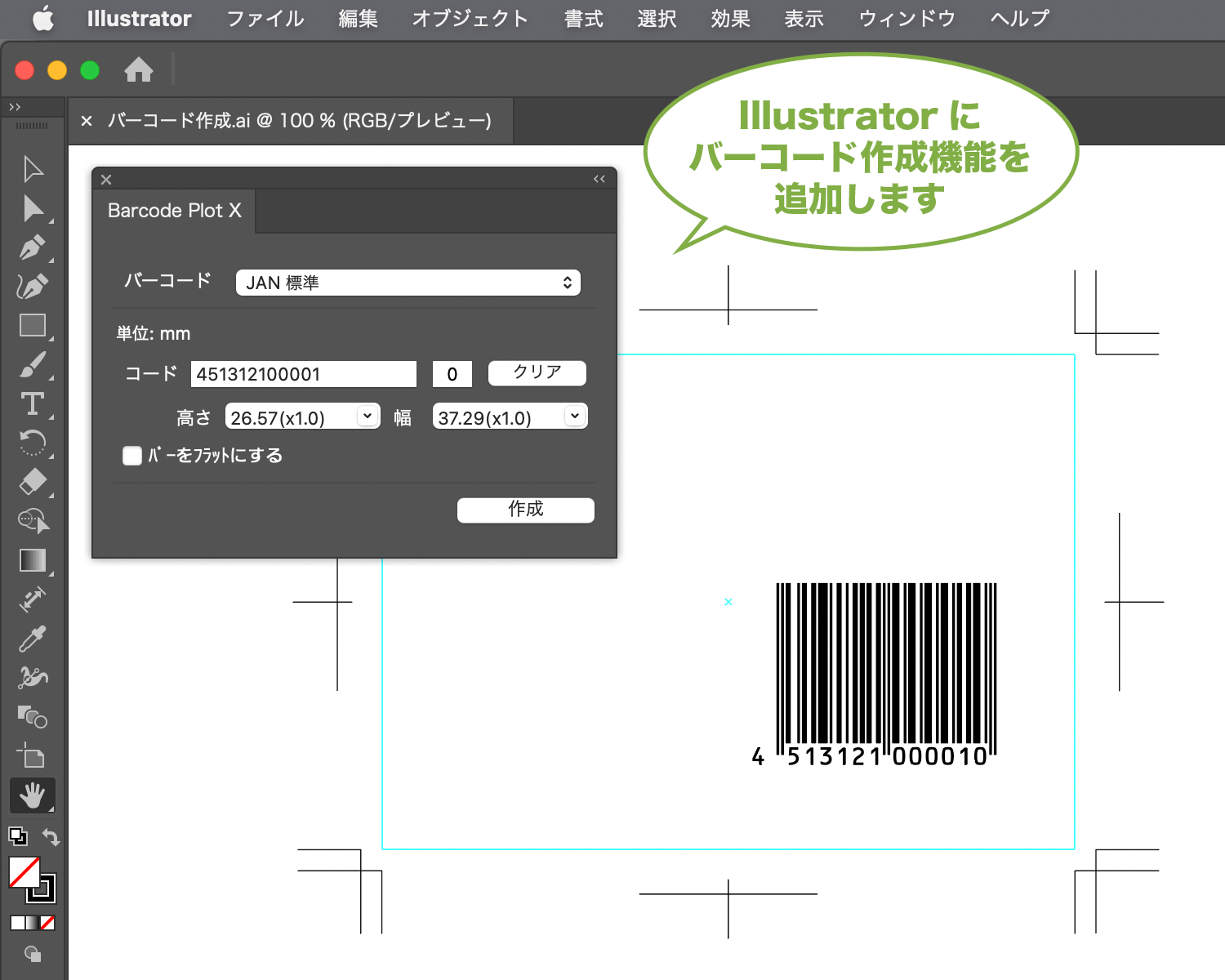The width and height of the screenshot is (1225, 980).
Task: Select the Gradient tool
Action: [33, 561]
